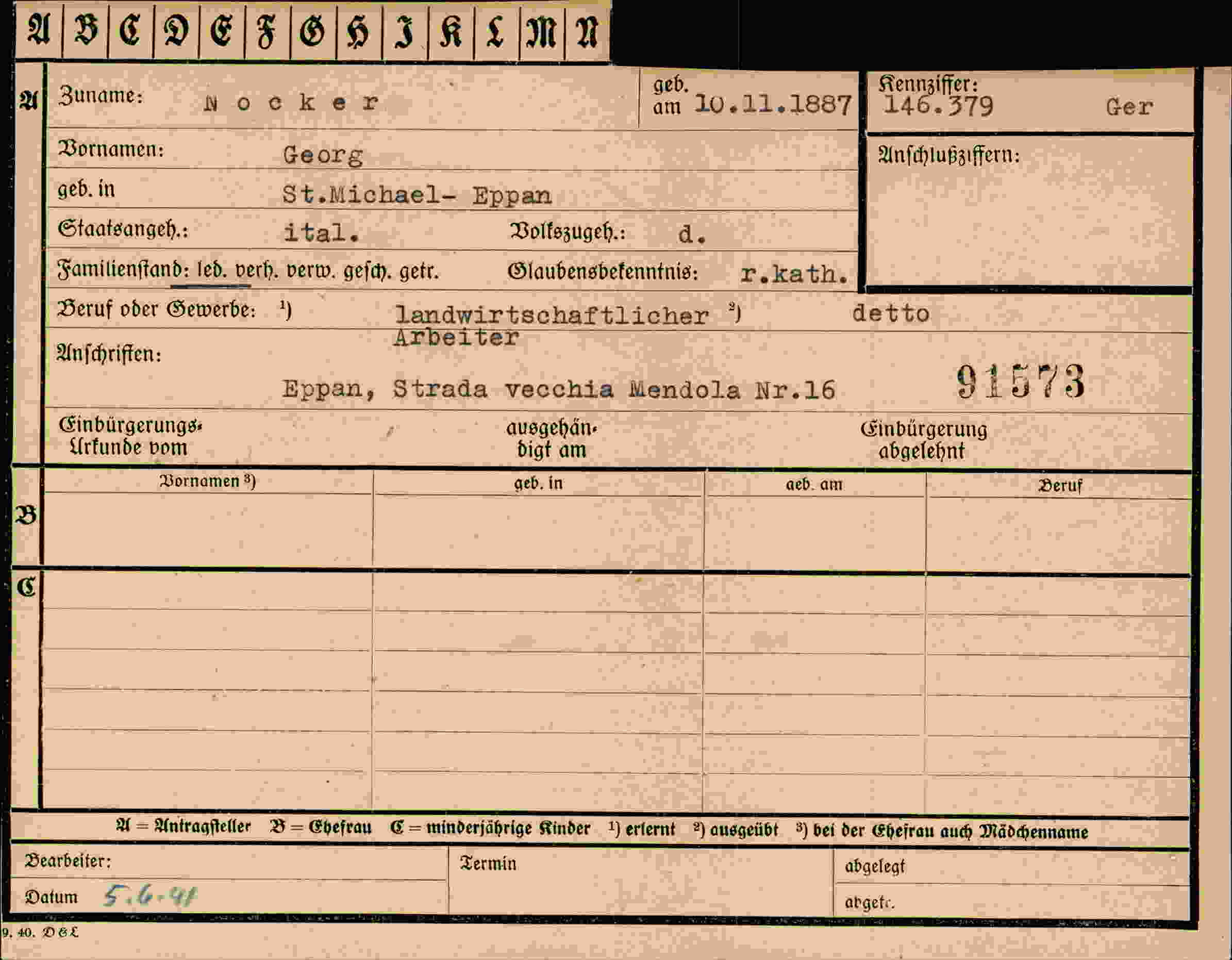Select birthplace 'St.Michael- Eppan'

[x=417, y=195]
